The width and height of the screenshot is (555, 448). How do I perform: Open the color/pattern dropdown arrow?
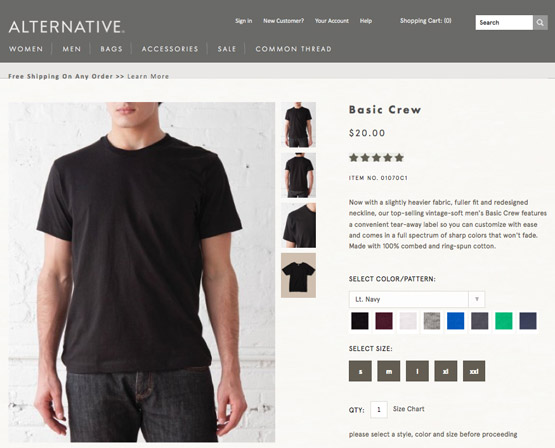tap(476, 299)
